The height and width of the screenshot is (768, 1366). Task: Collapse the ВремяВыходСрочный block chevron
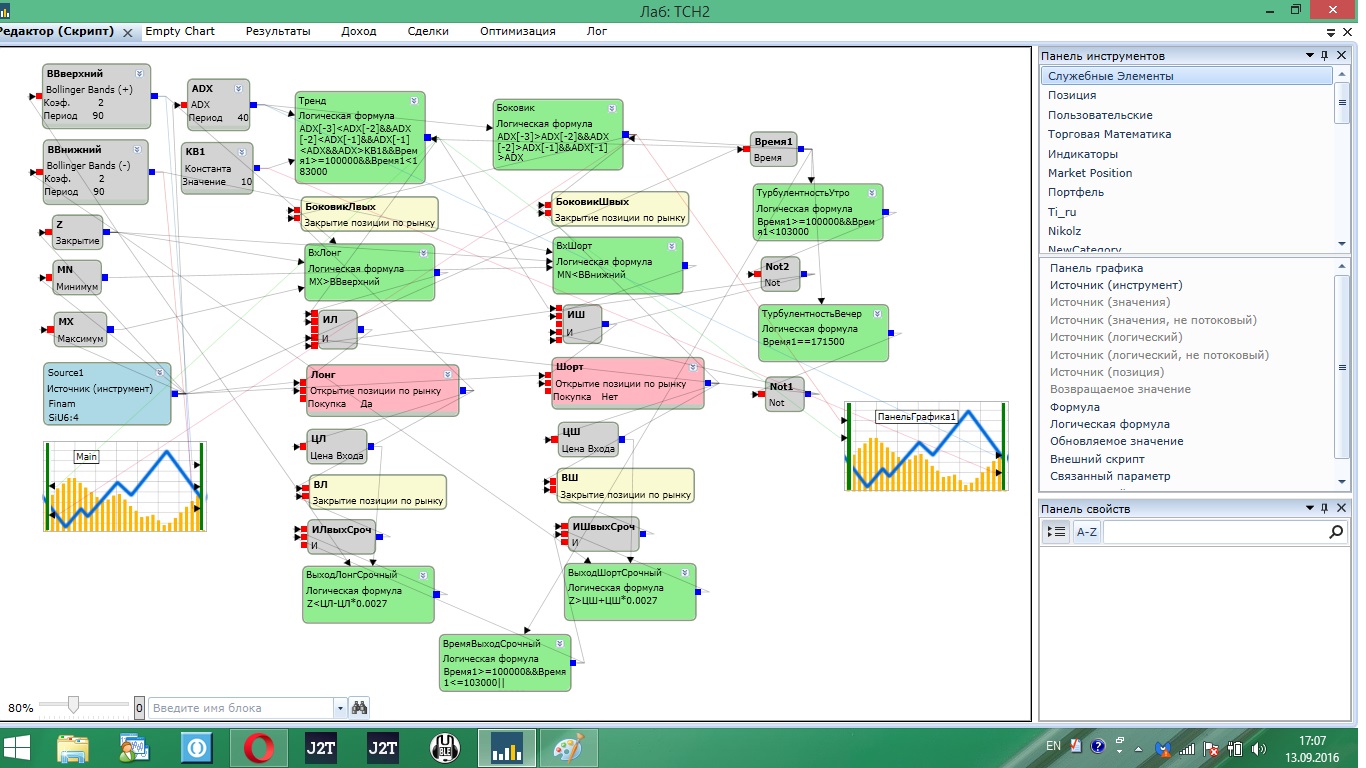click(x=560, y=644)
